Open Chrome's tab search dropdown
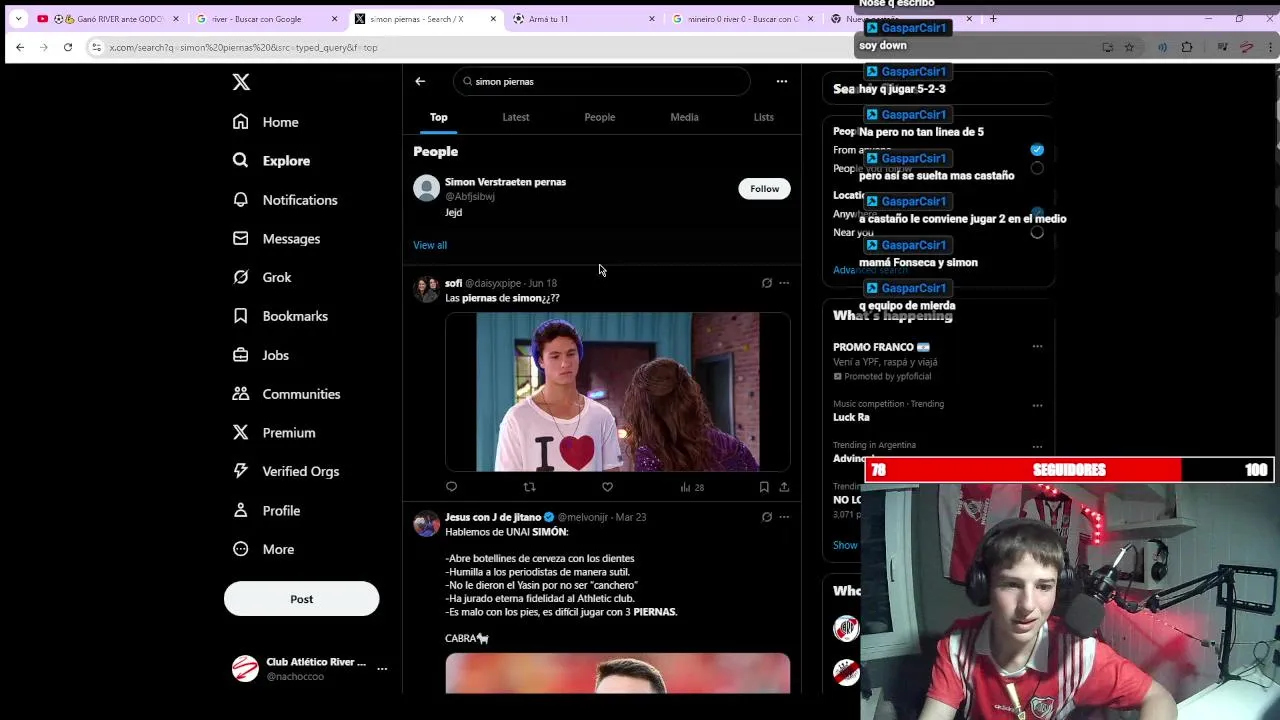Viewport: 1280px width, 720px height. [18, 19]
